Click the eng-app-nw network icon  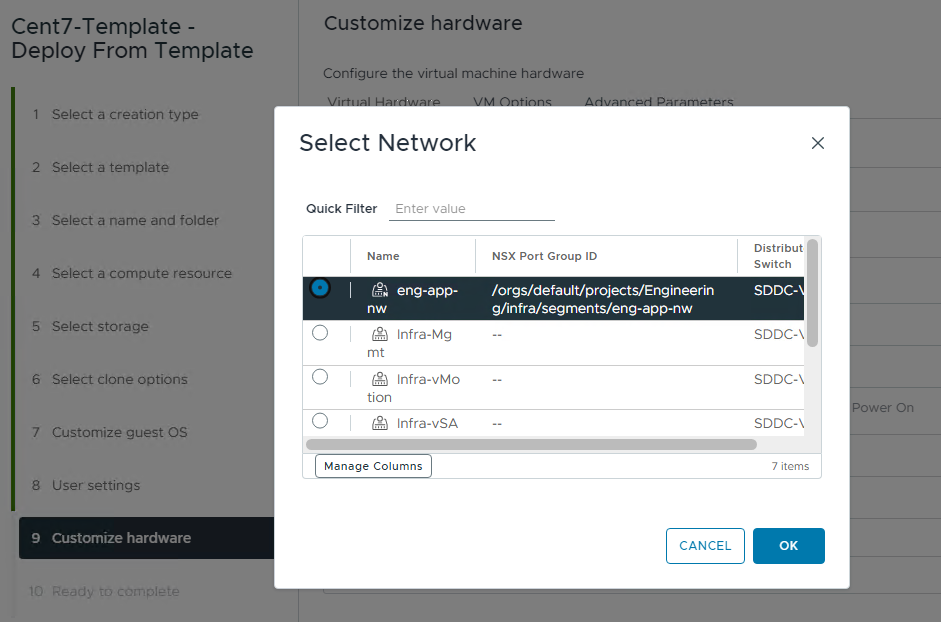380,291
